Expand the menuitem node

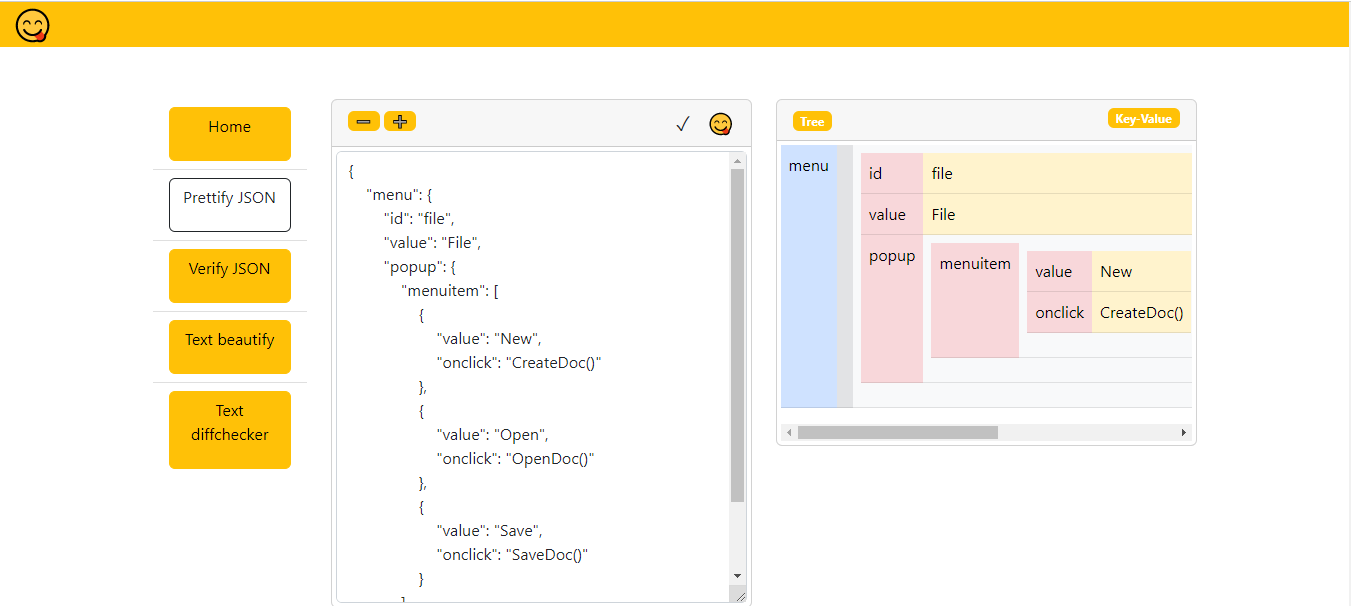click(974, 263)
